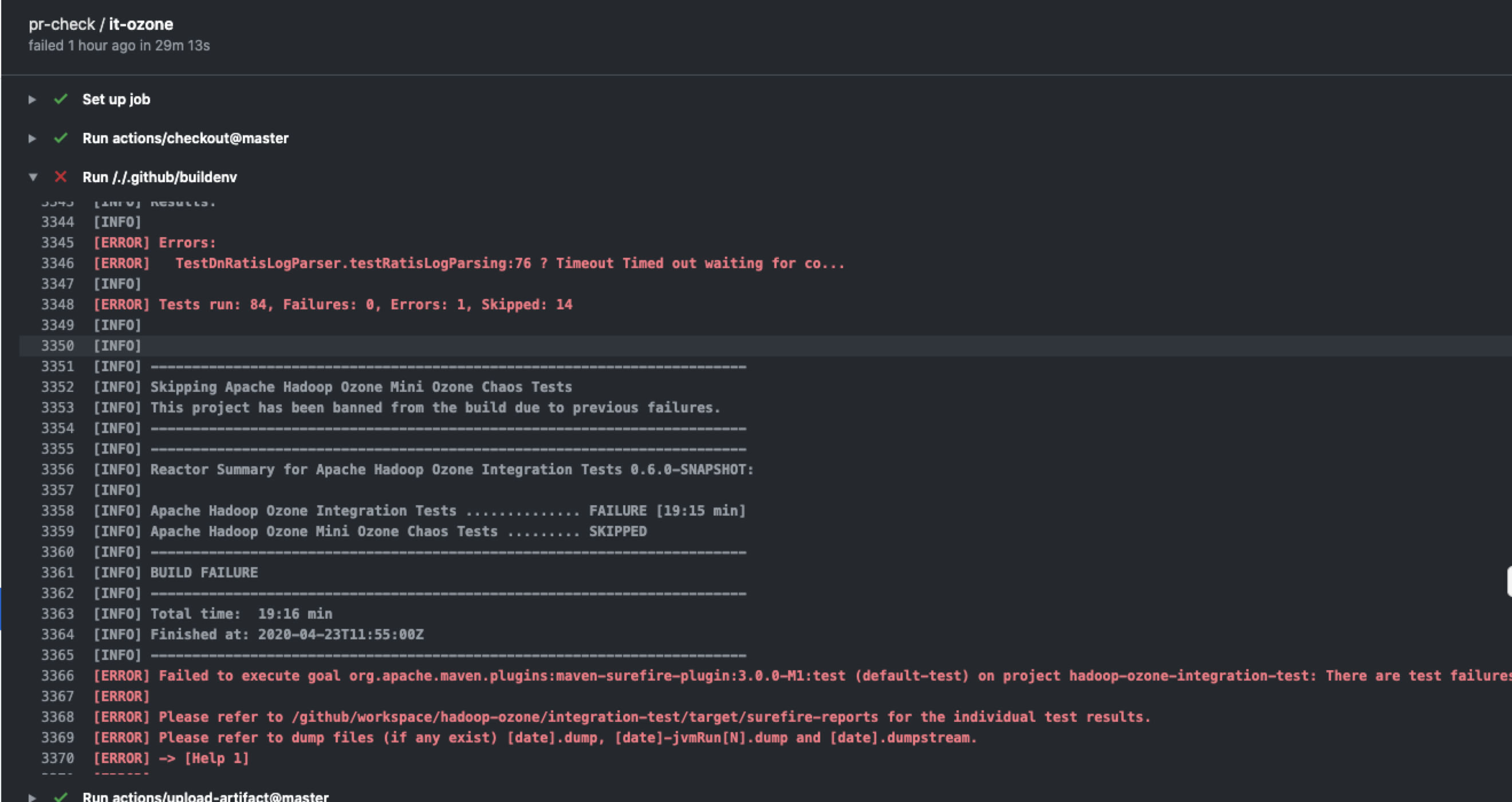This screenshot has height=802, width=1512.
Task: Click the Run actions/checkout@master step title
Action: pyautogui.click(x=186, y=138)
